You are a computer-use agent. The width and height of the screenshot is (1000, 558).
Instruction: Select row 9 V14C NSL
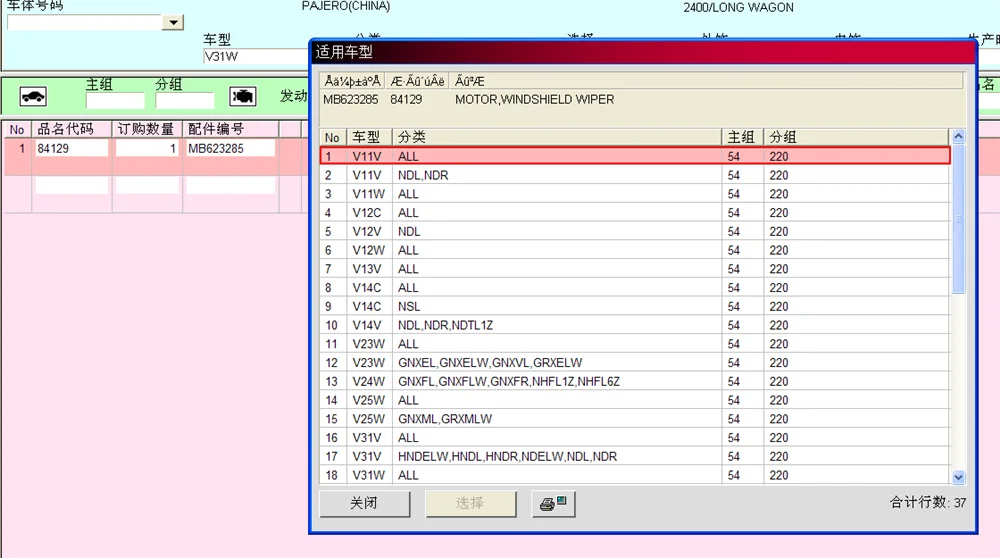point(635,306)
